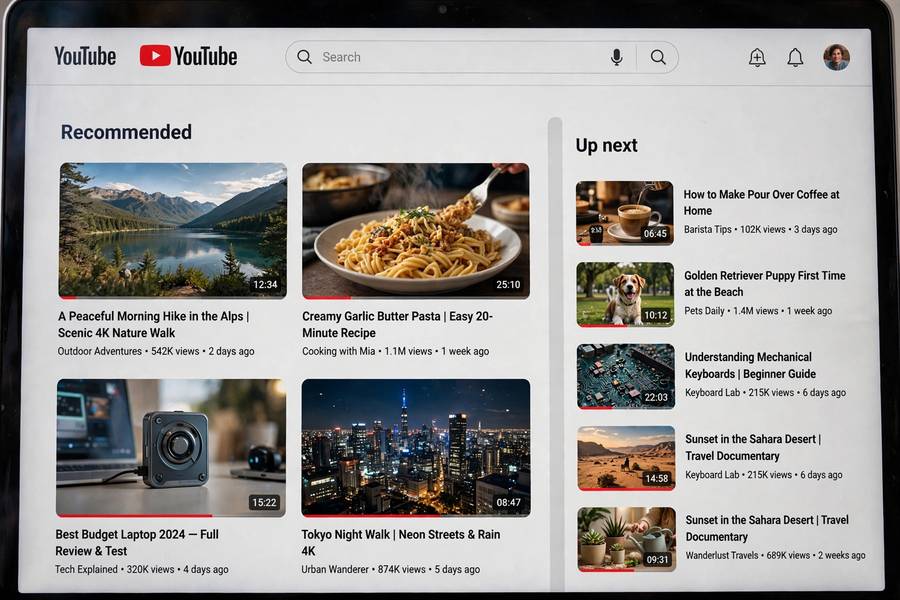Click the red progress bar on puppy thumbnail
Viewport: 900px width, 600px height.
point(602,325)
